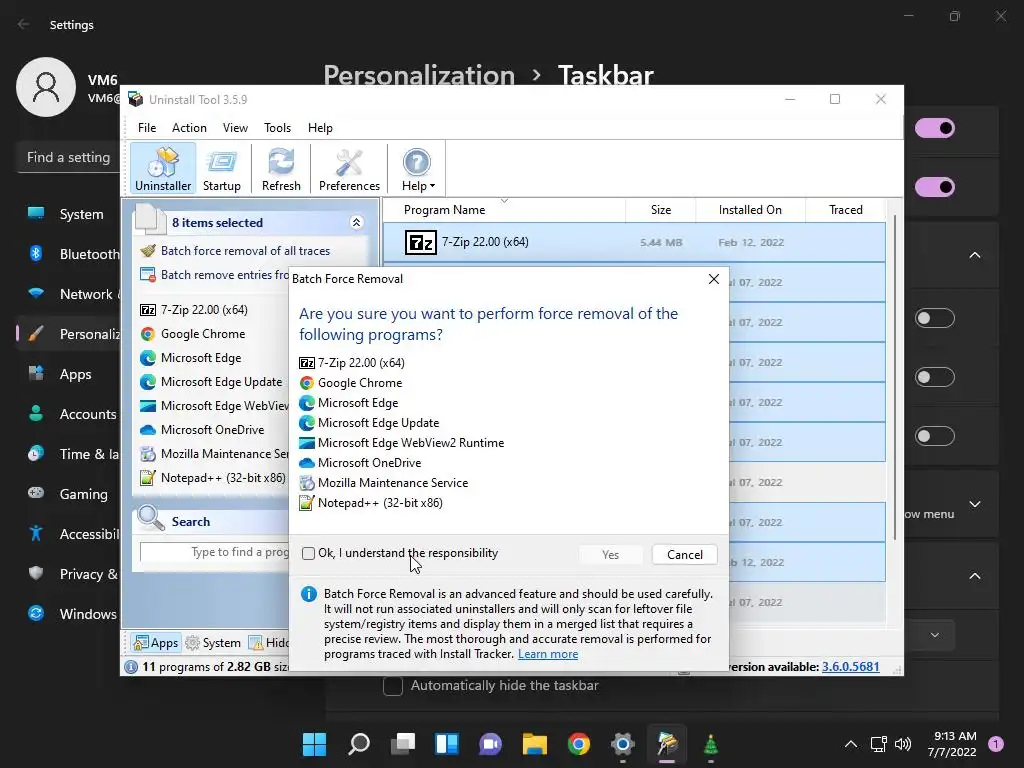Open version 3.6.0.5681 update link
Viewport: 1024px width, 768px height.
(850, 667)
